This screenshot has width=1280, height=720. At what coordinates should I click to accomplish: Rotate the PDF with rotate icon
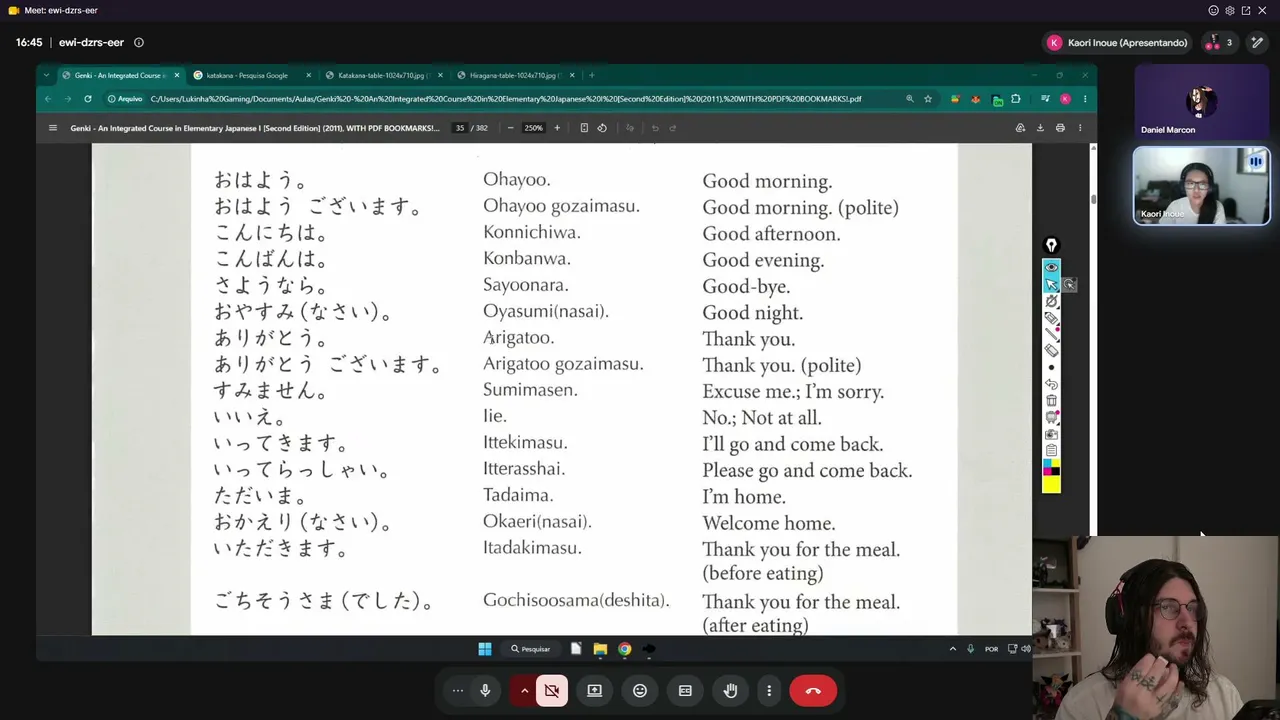click(x=602, y=128)
